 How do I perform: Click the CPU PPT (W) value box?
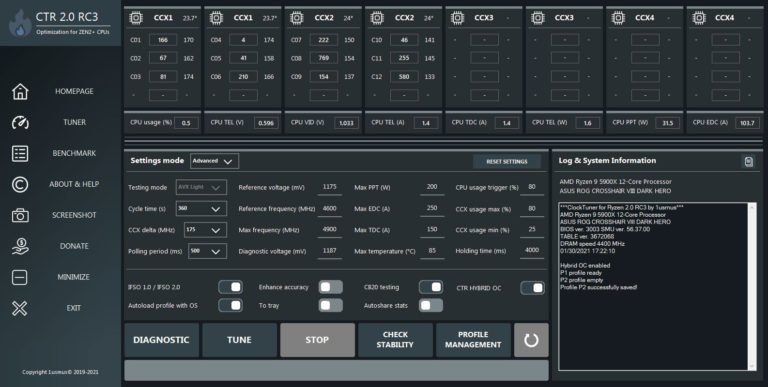pyautogui.click(x=668, y=123)
